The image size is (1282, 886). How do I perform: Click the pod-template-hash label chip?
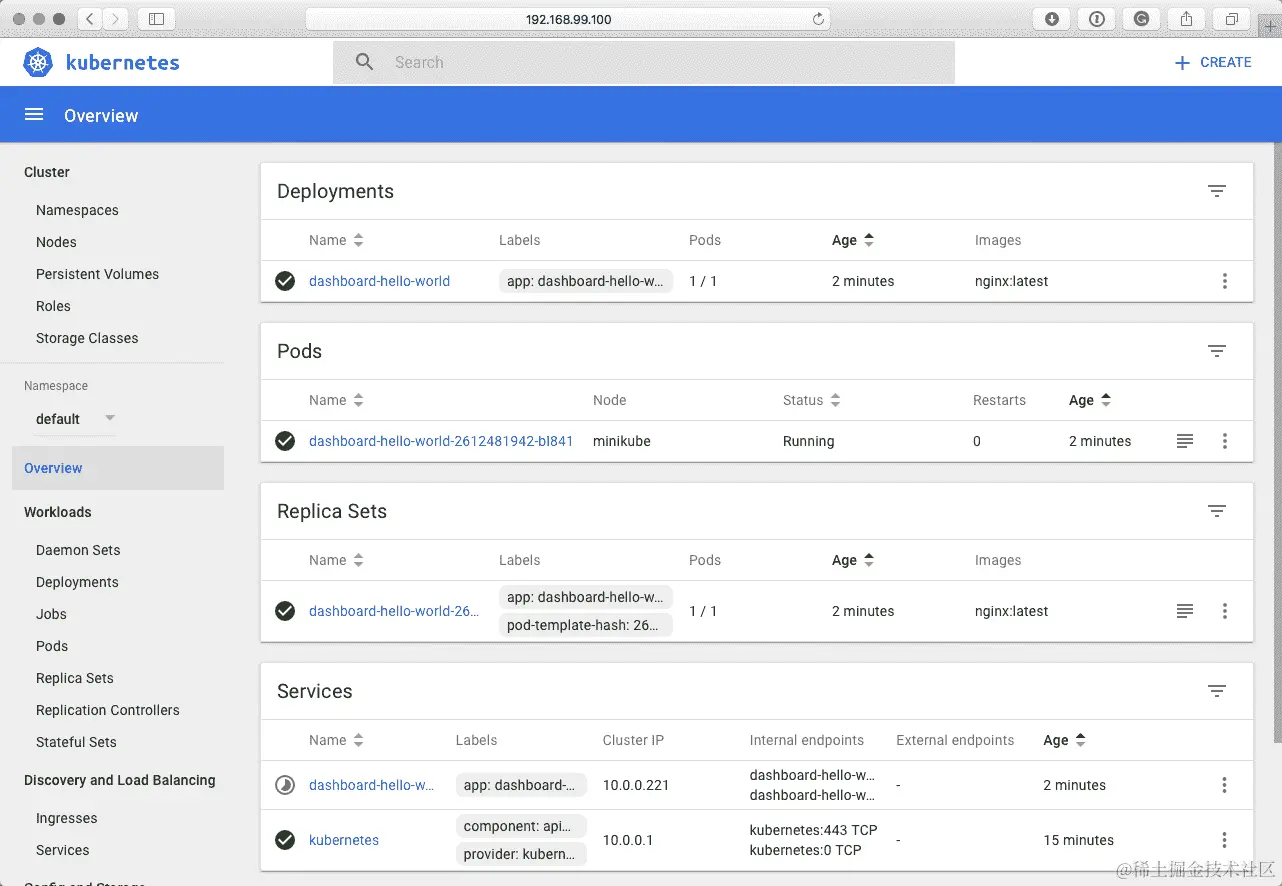585,625
